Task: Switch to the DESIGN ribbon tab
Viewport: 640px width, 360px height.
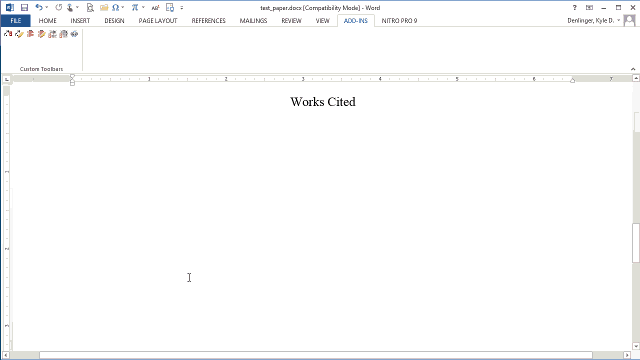Action: pos(114,20)
